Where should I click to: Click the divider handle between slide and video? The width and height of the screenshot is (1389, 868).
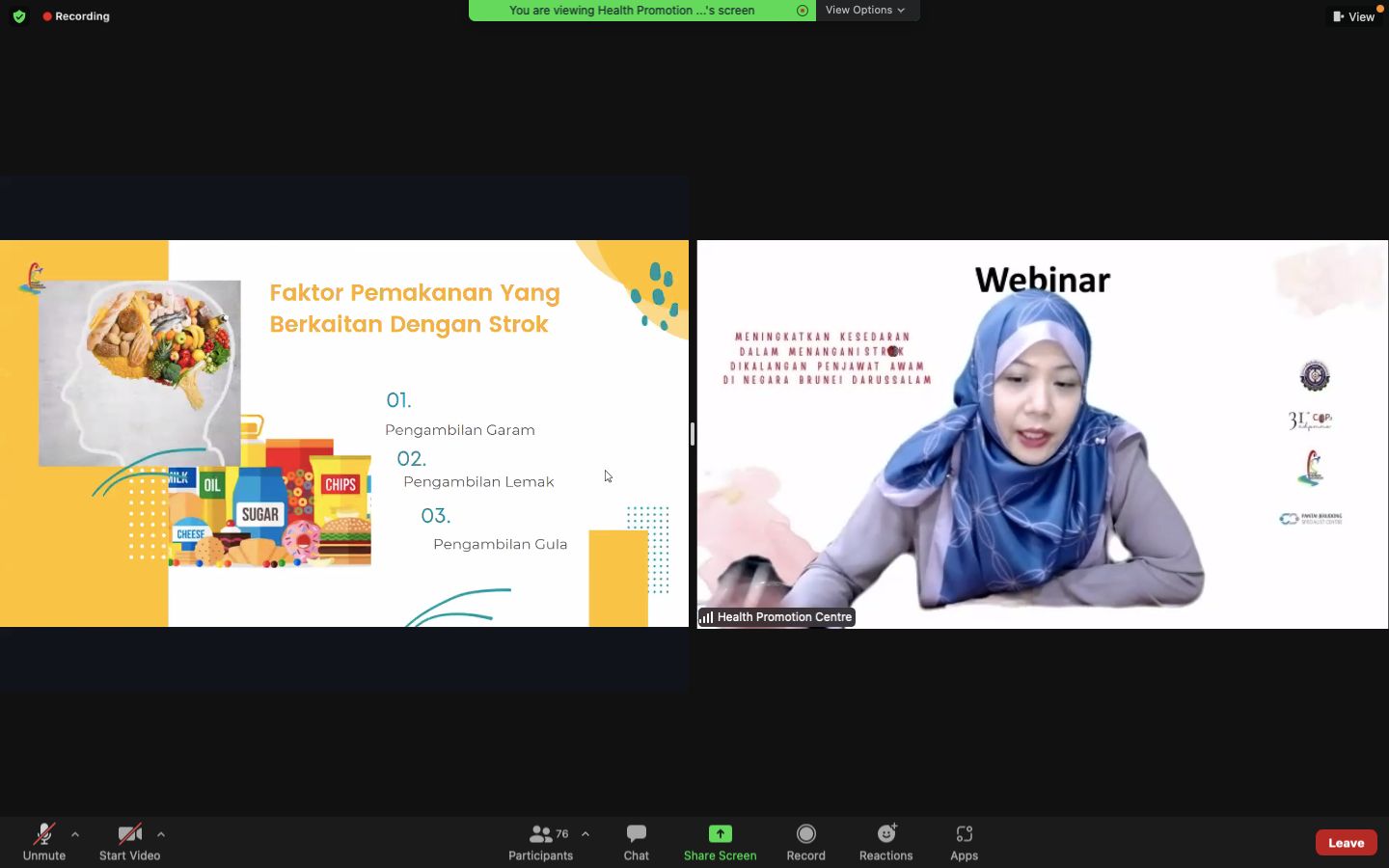pos(693,434)
